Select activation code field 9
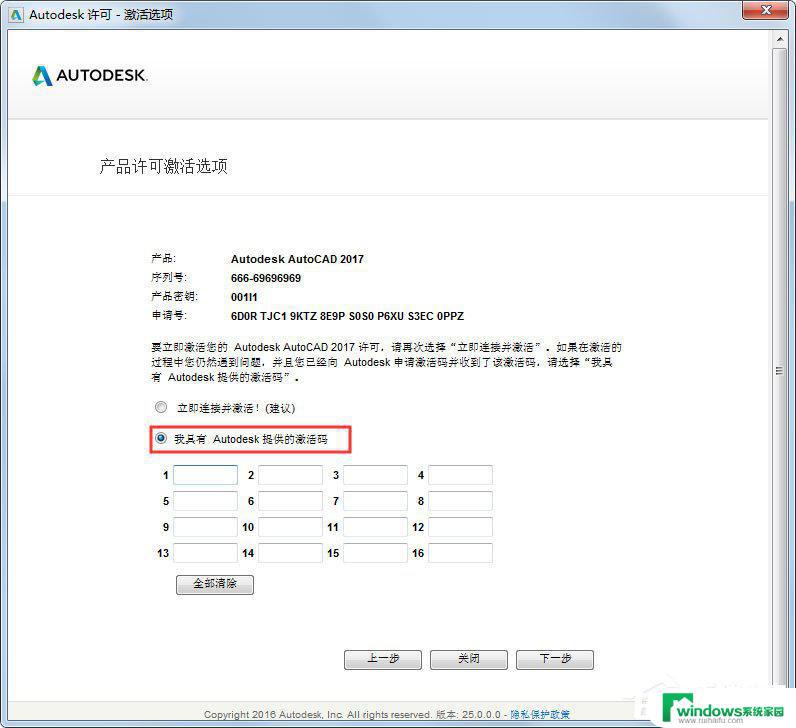Viewport: 796px width, 728px height. [x=206, y=527]
